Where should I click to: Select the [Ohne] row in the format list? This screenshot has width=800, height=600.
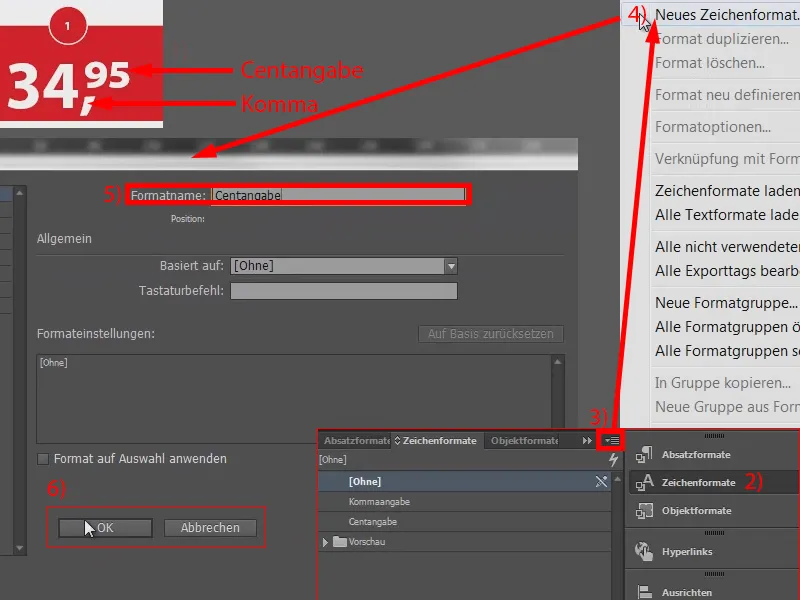[463, 481]
